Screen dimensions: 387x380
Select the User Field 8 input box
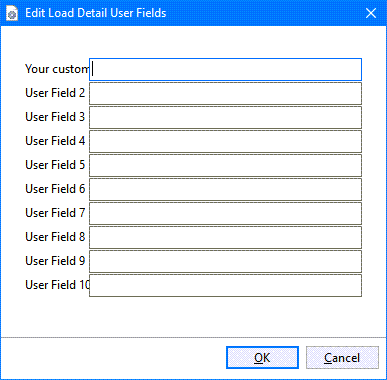[x=225, y=238]
